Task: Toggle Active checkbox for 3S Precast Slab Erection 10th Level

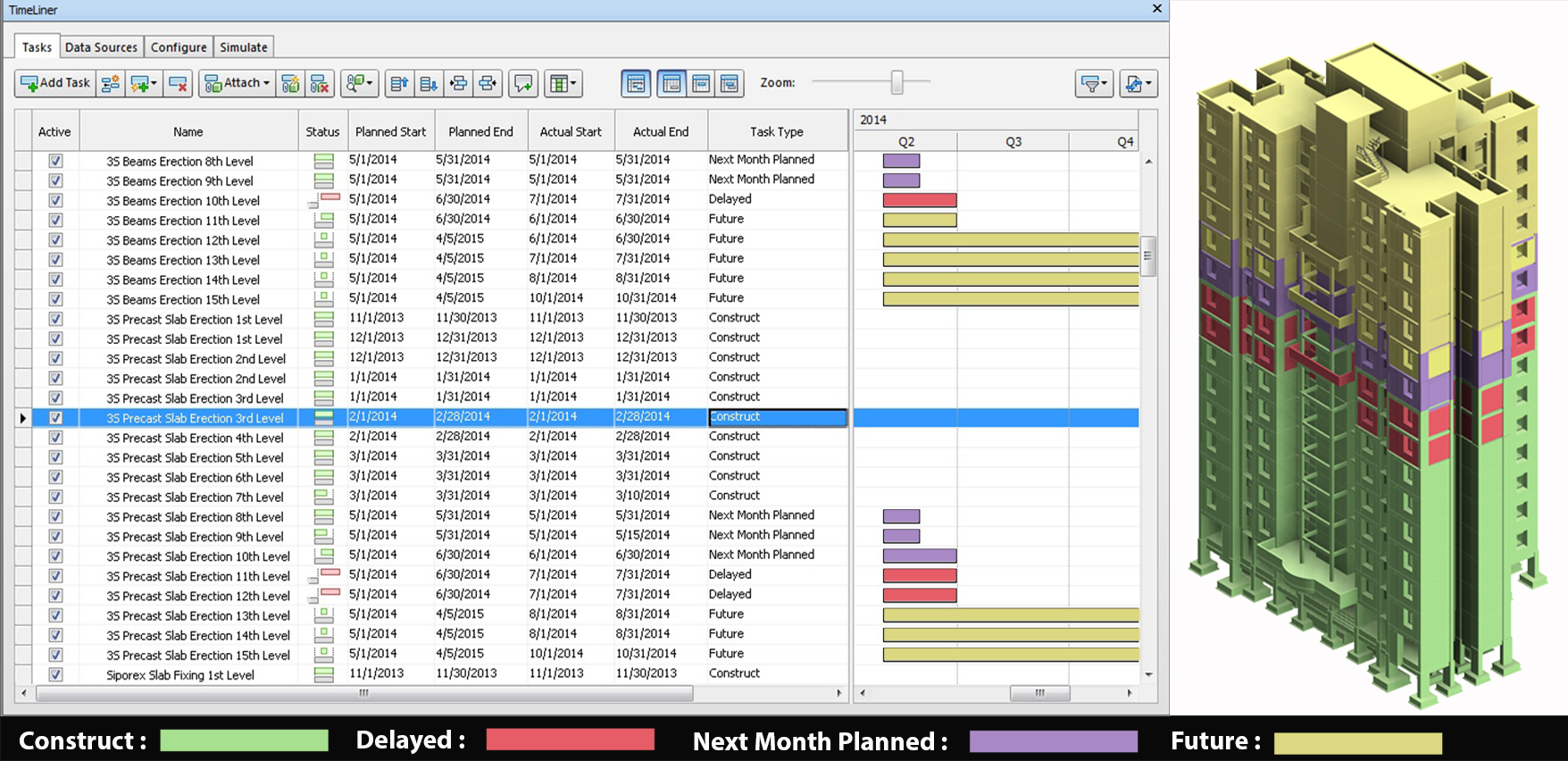Action: (55, 556)
